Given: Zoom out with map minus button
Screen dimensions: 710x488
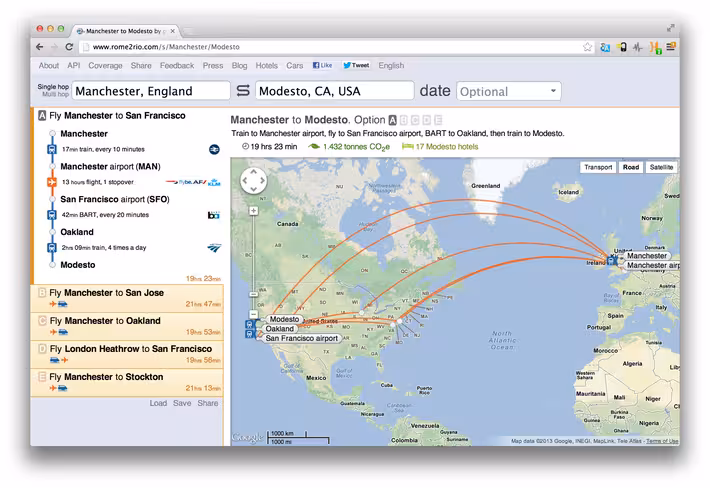Looking at the screenshot, I should pyautogui.click(x=254, y=314).
